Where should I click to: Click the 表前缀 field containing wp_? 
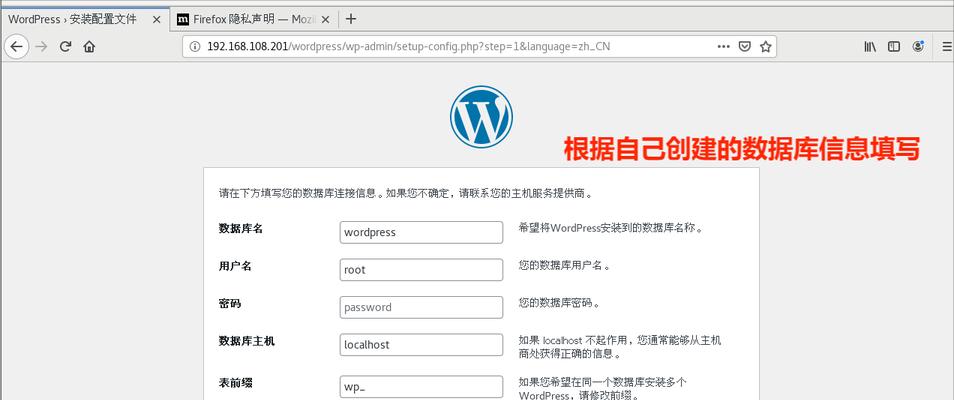421,387
